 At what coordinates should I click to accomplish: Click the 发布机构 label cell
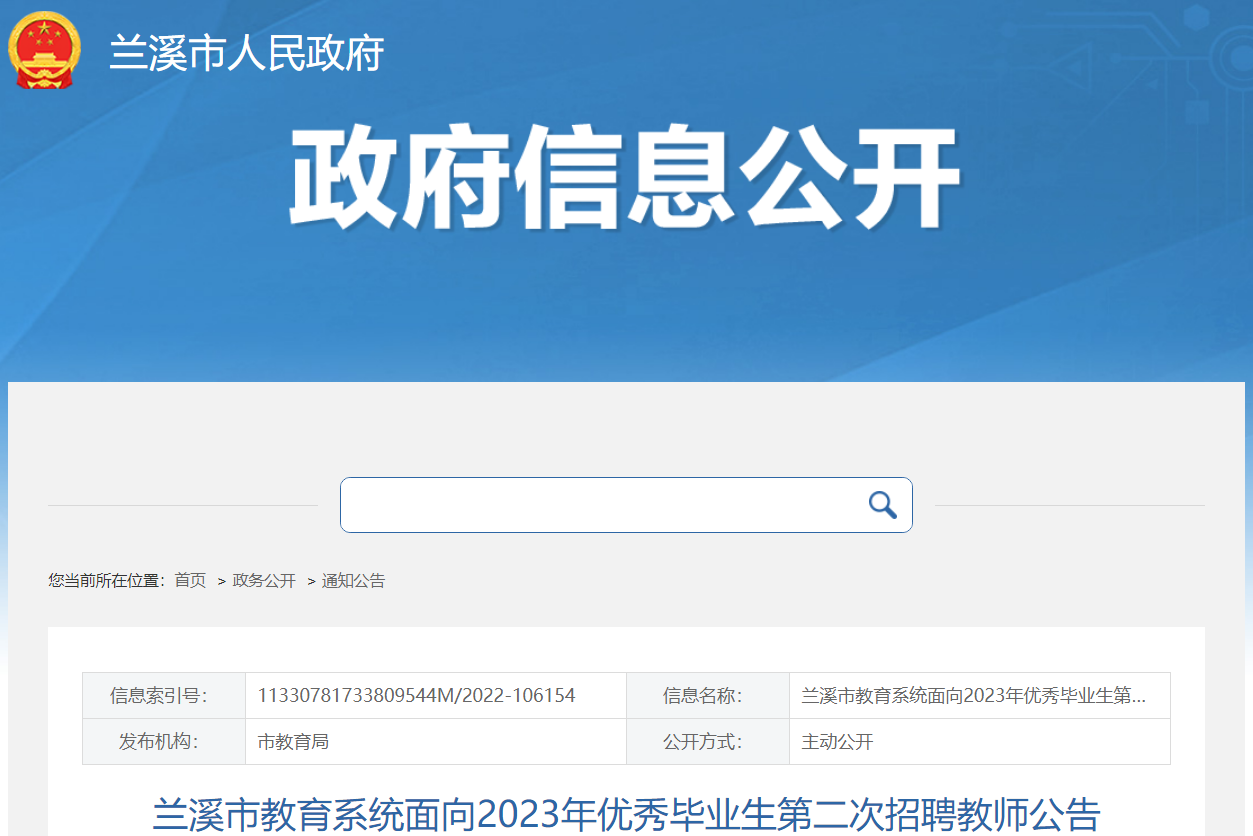click(x=164, y=742)
